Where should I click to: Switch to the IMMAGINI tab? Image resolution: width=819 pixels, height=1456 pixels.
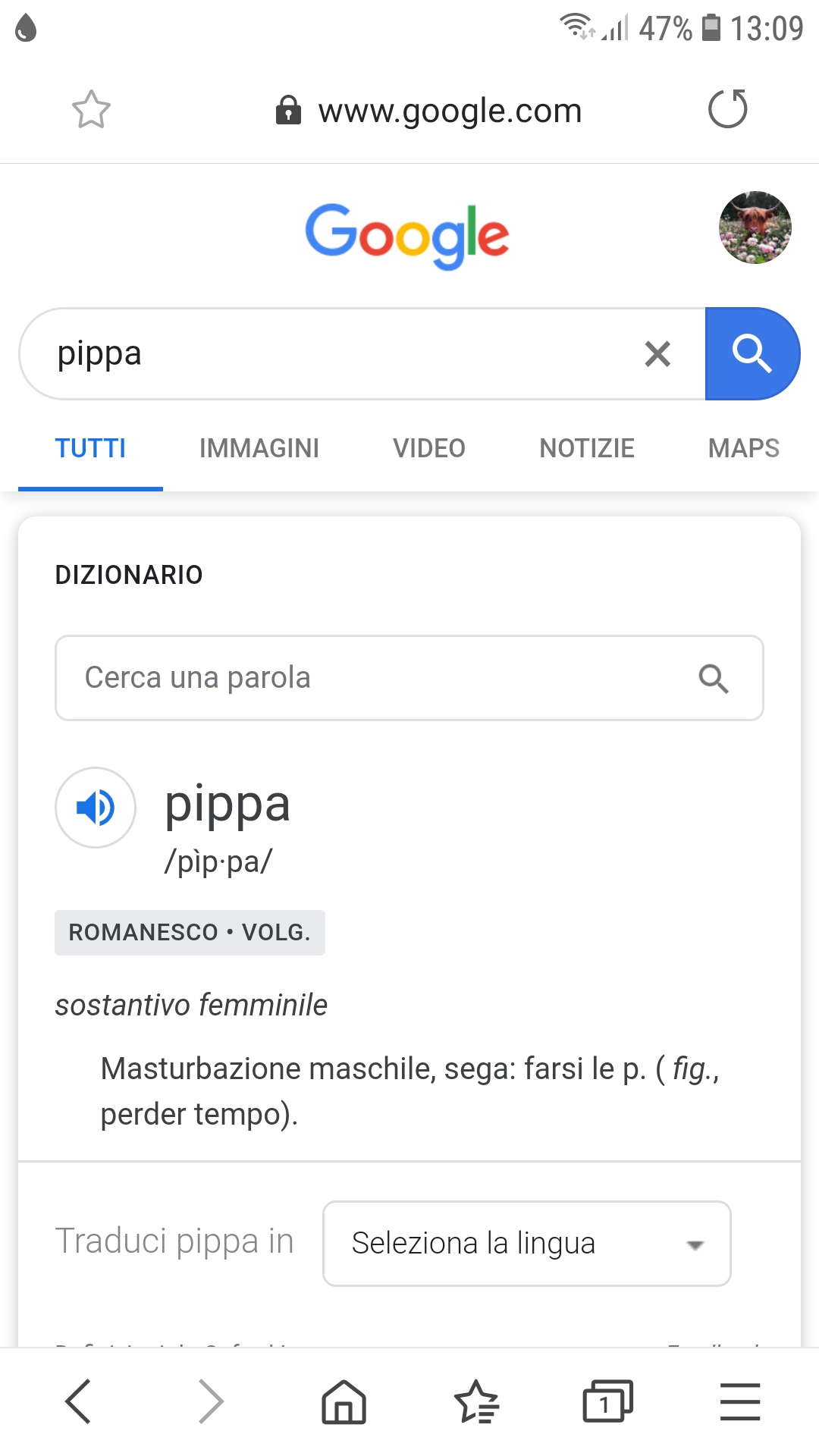pos(259,448)
